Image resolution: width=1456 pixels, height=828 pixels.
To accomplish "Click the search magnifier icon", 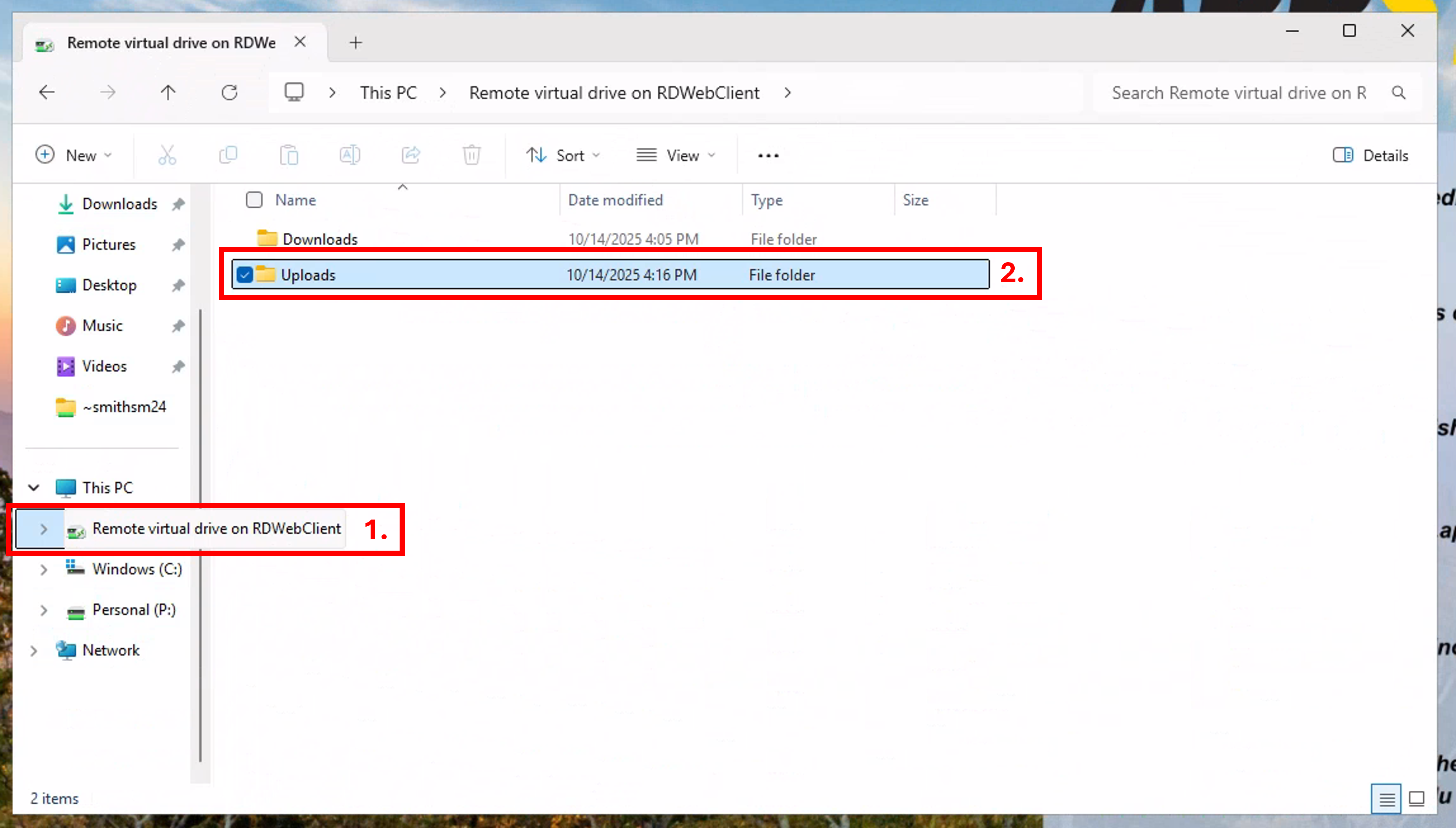I will [1398, 93].
